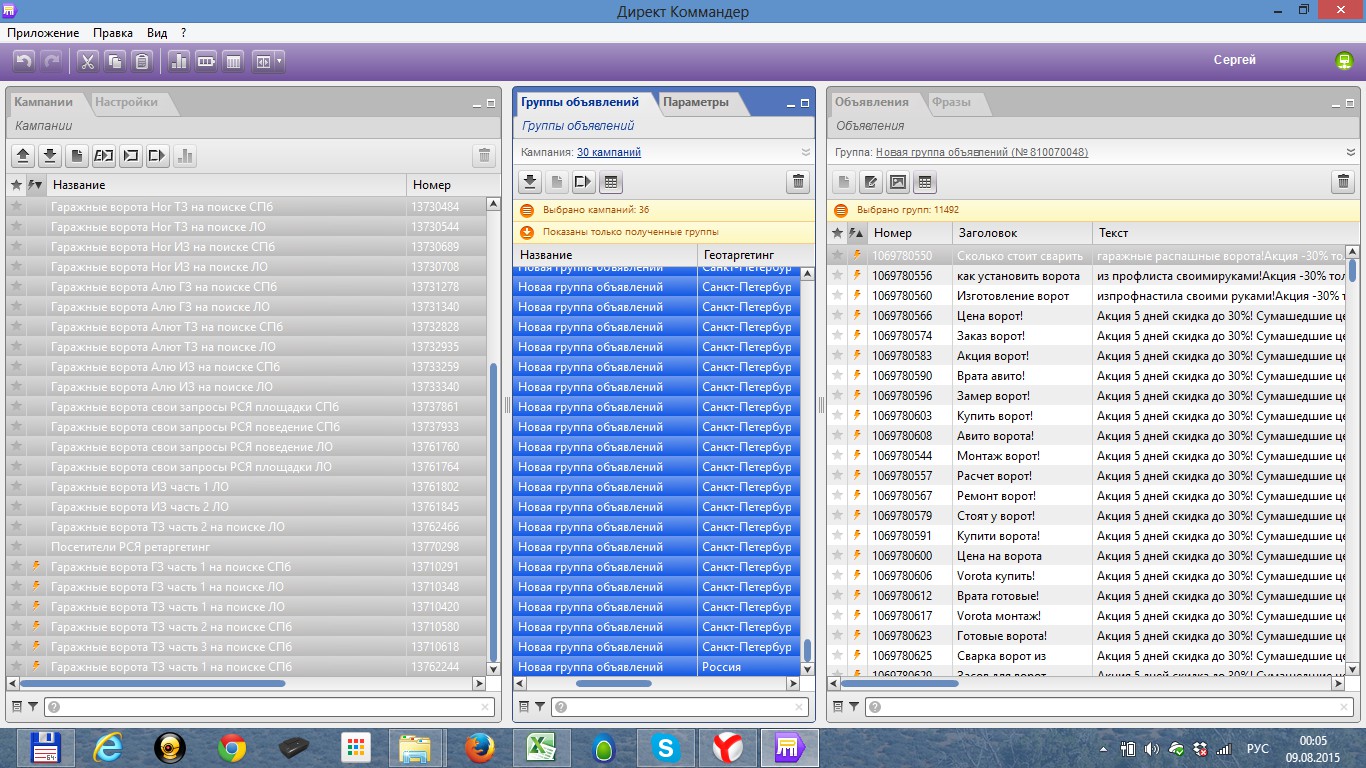Expand the Кампания details chevron in groups panel
Image resolution: width=1366 pixels, height=768 pixels.
805,153
